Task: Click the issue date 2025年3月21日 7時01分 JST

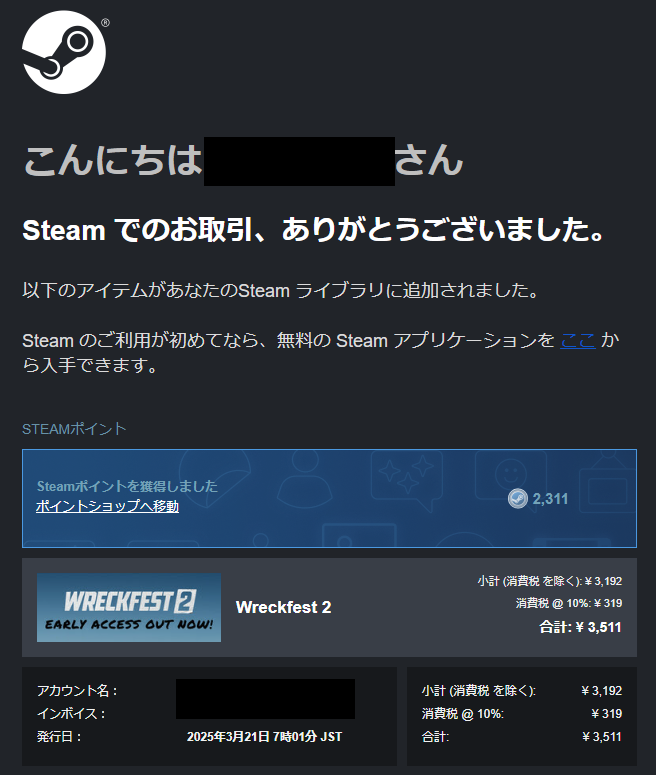Action: (264, 737)
